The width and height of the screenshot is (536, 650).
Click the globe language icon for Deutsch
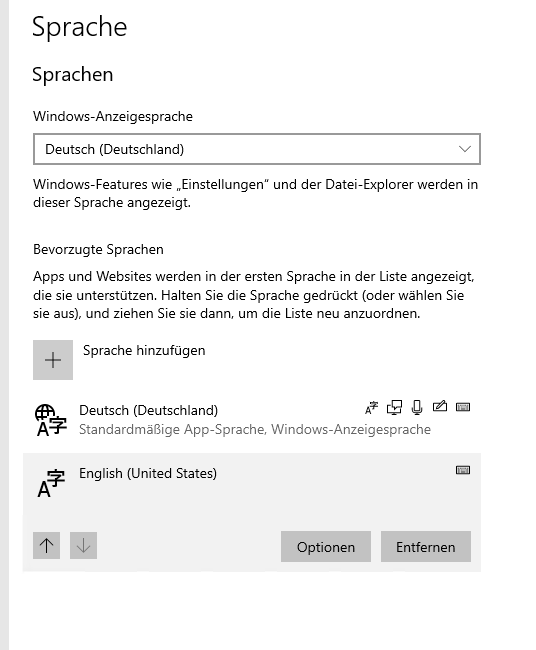[51, 420]
